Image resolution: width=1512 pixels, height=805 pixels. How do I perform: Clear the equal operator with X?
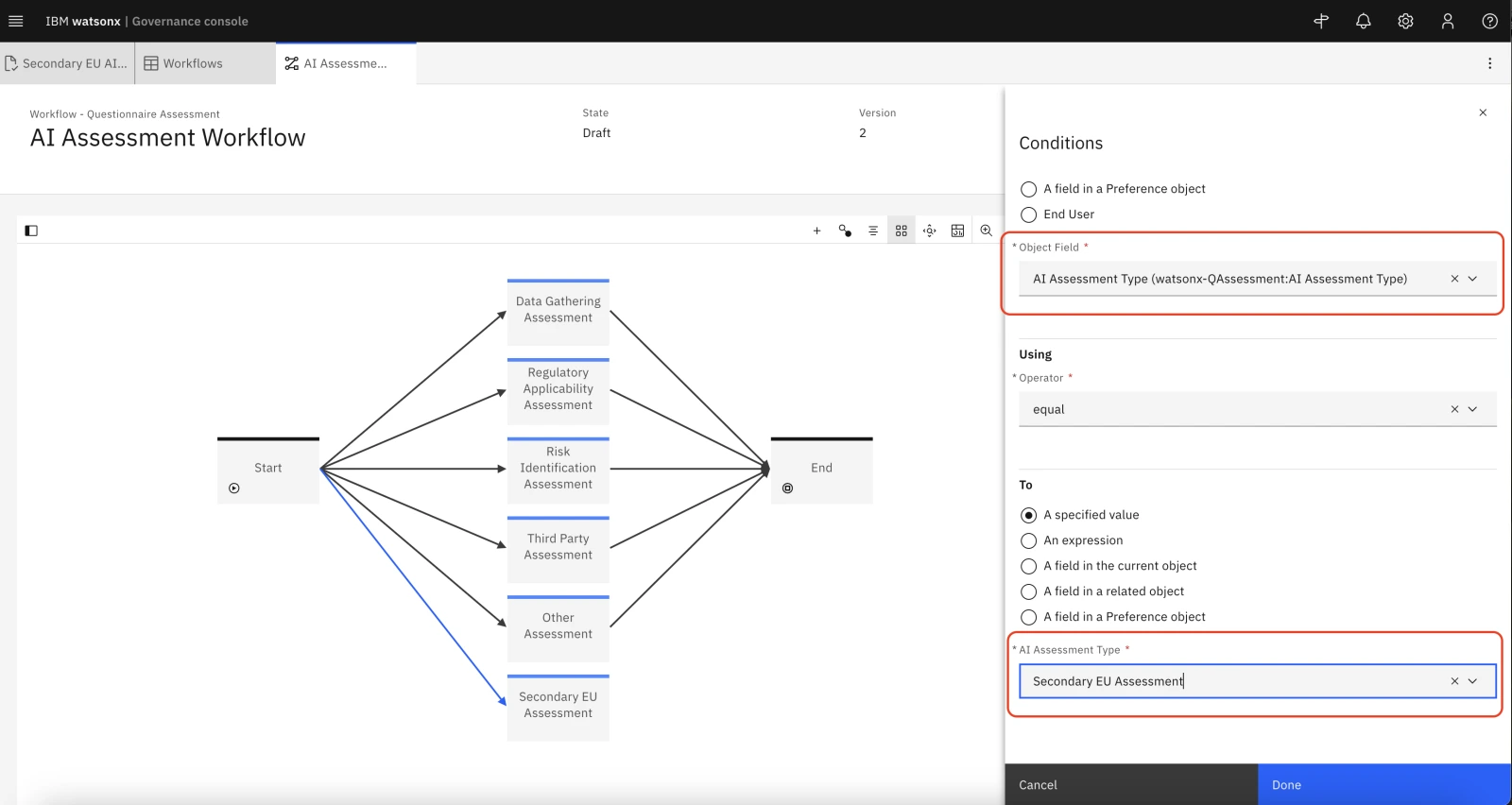click(x=1454, y=409)
